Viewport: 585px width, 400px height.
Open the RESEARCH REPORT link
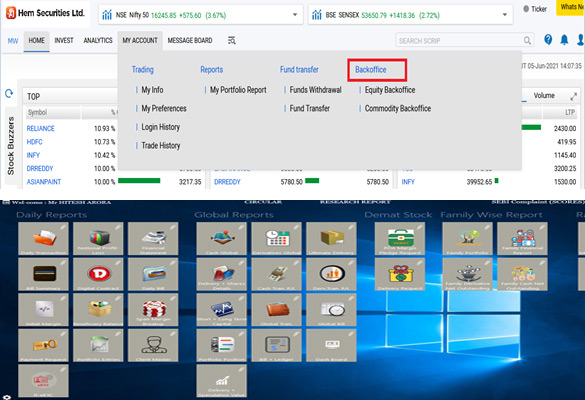(355, 202)
